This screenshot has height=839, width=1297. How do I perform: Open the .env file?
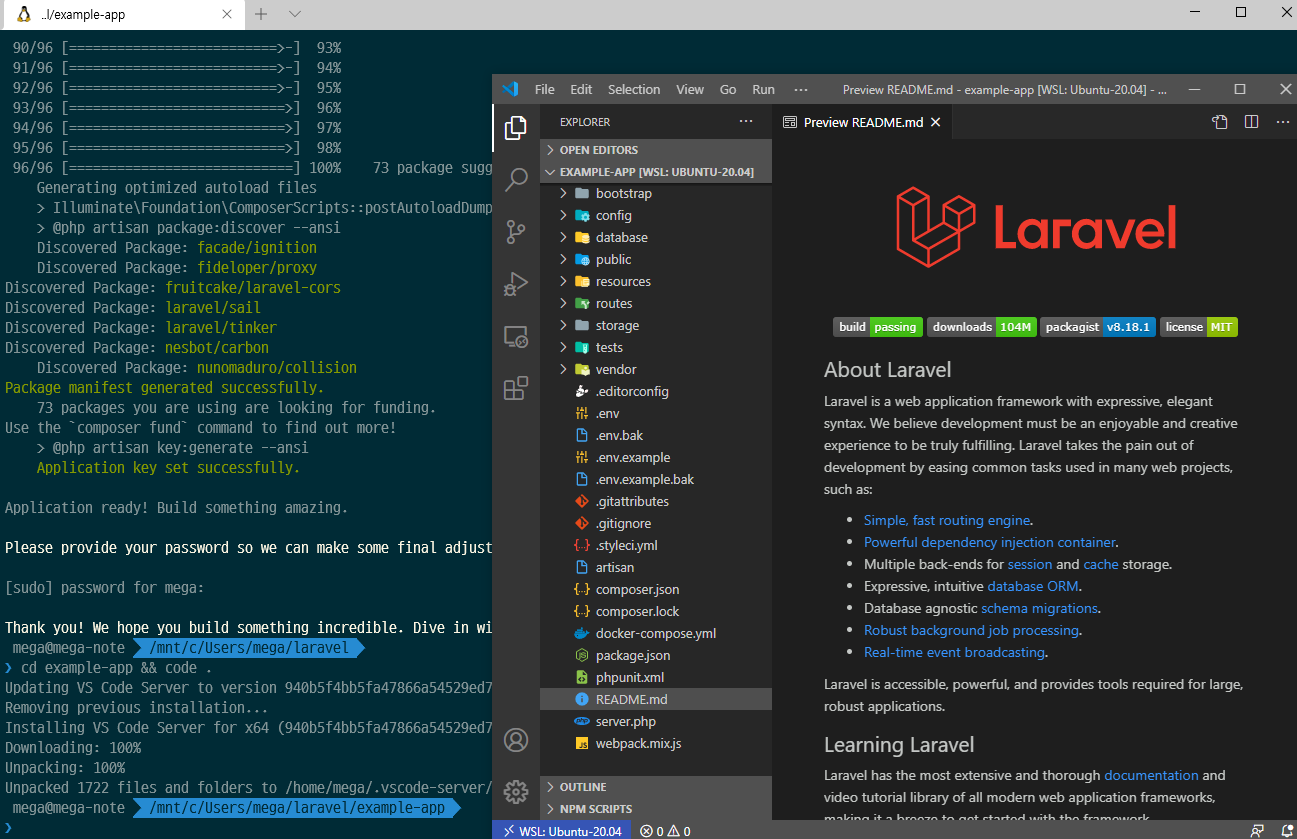coord(656,413)
